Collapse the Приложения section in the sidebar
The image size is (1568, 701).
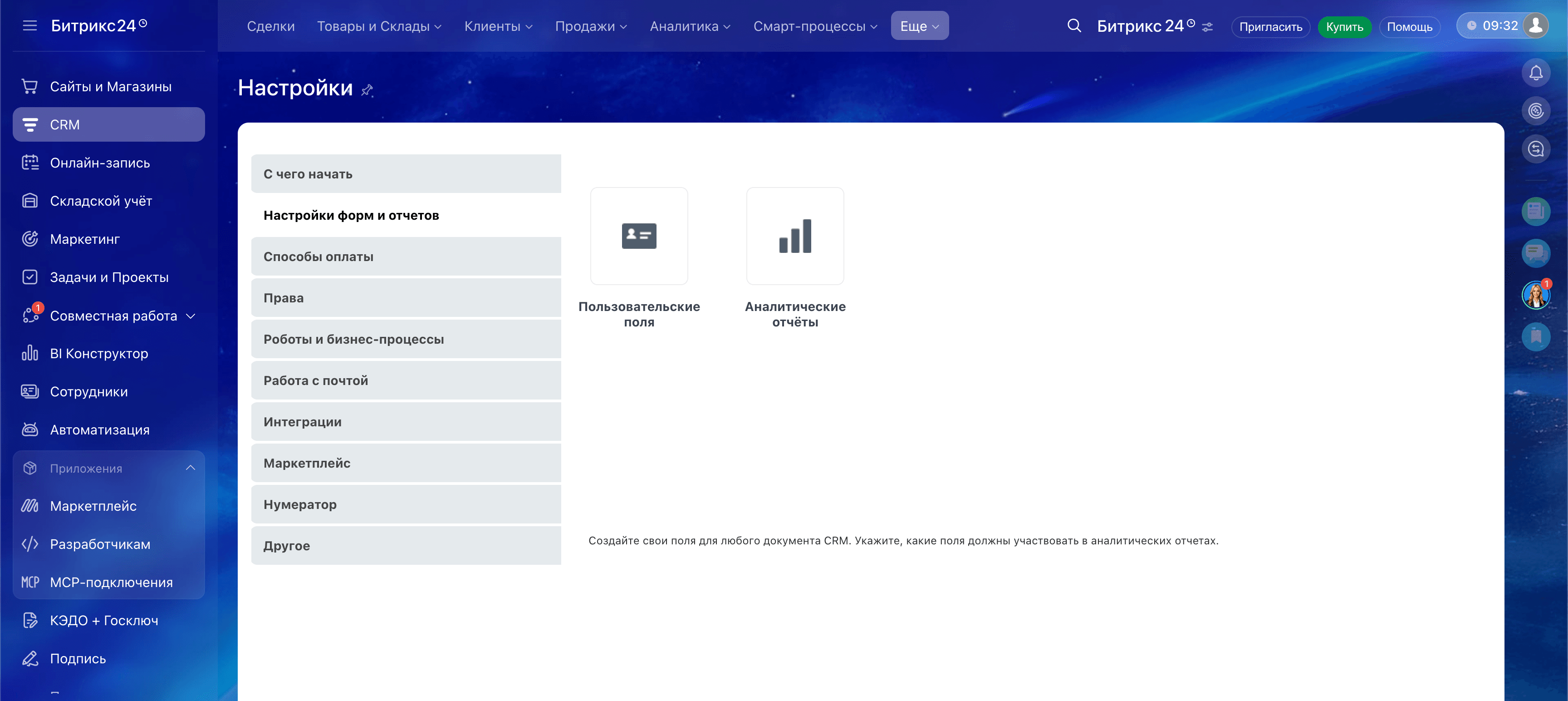coord(191,468)
